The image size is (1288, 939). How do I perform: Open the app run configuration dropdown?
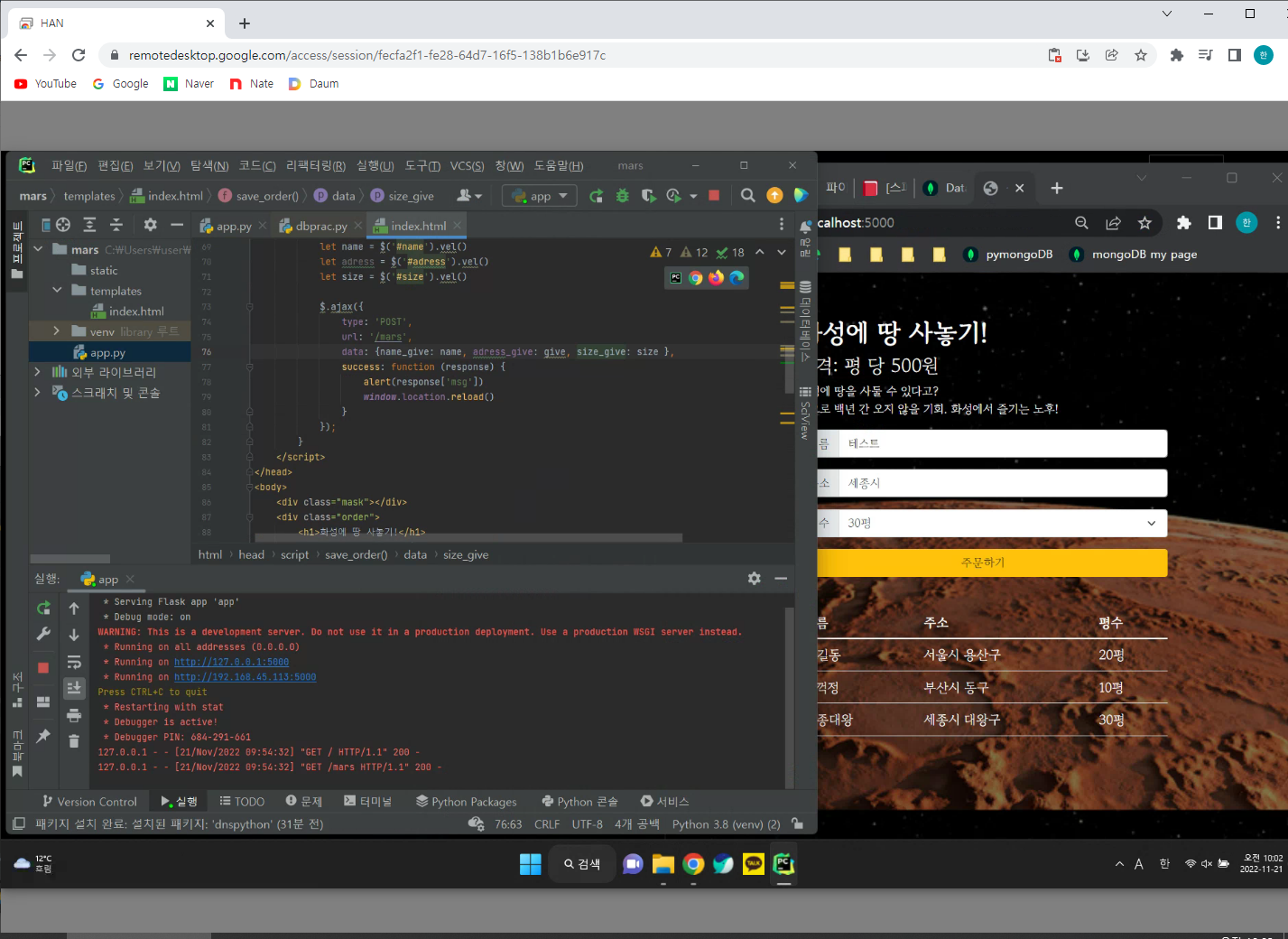click(x=540, y=196)
